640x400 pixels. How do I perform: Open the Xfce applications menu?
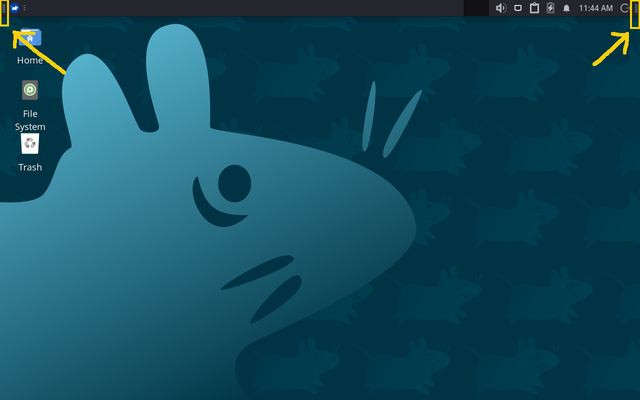tap(15, 8)
